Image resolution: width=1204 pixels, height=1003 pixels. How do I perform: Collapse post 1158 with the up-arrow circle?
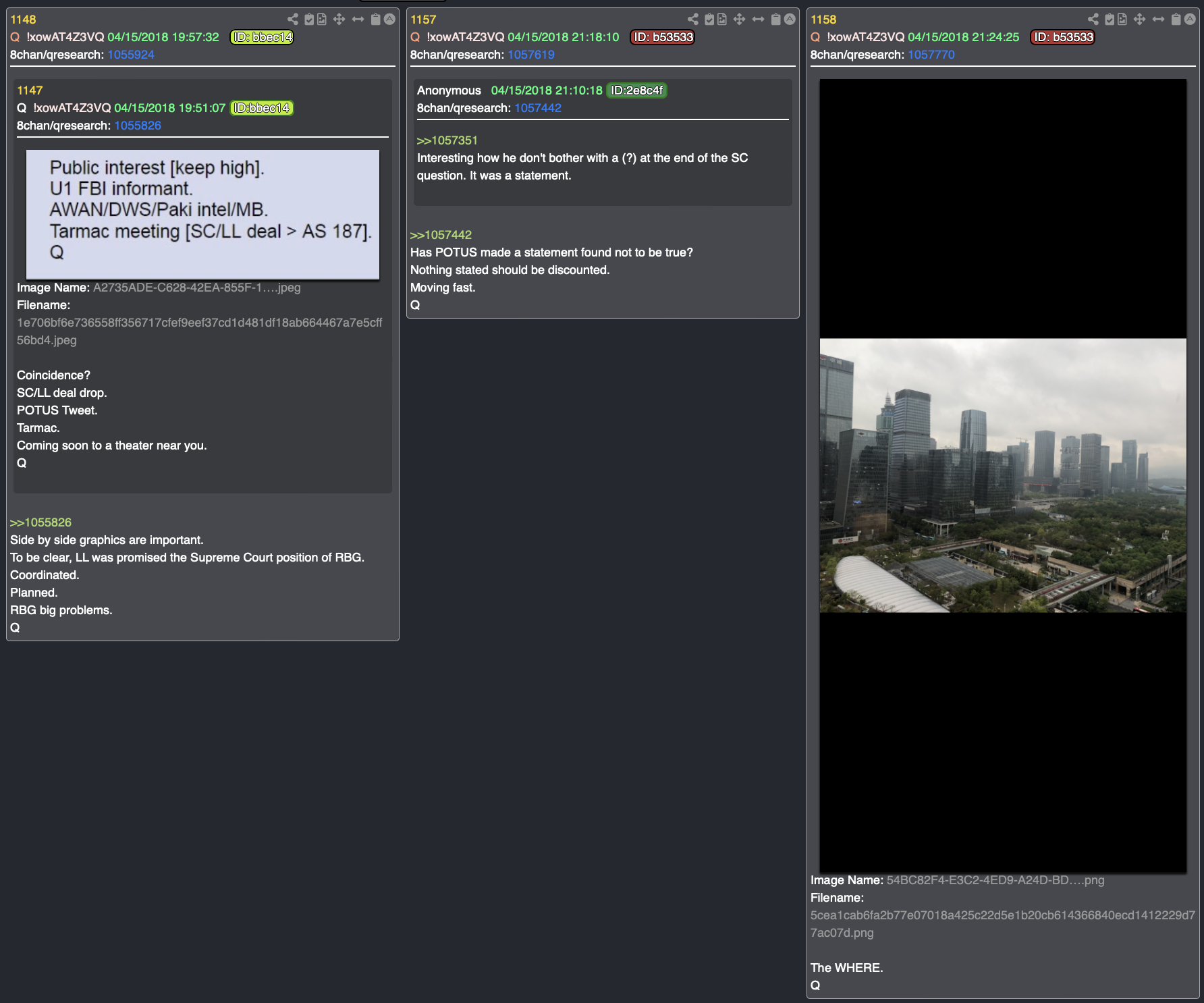[x=1190, y=20]
